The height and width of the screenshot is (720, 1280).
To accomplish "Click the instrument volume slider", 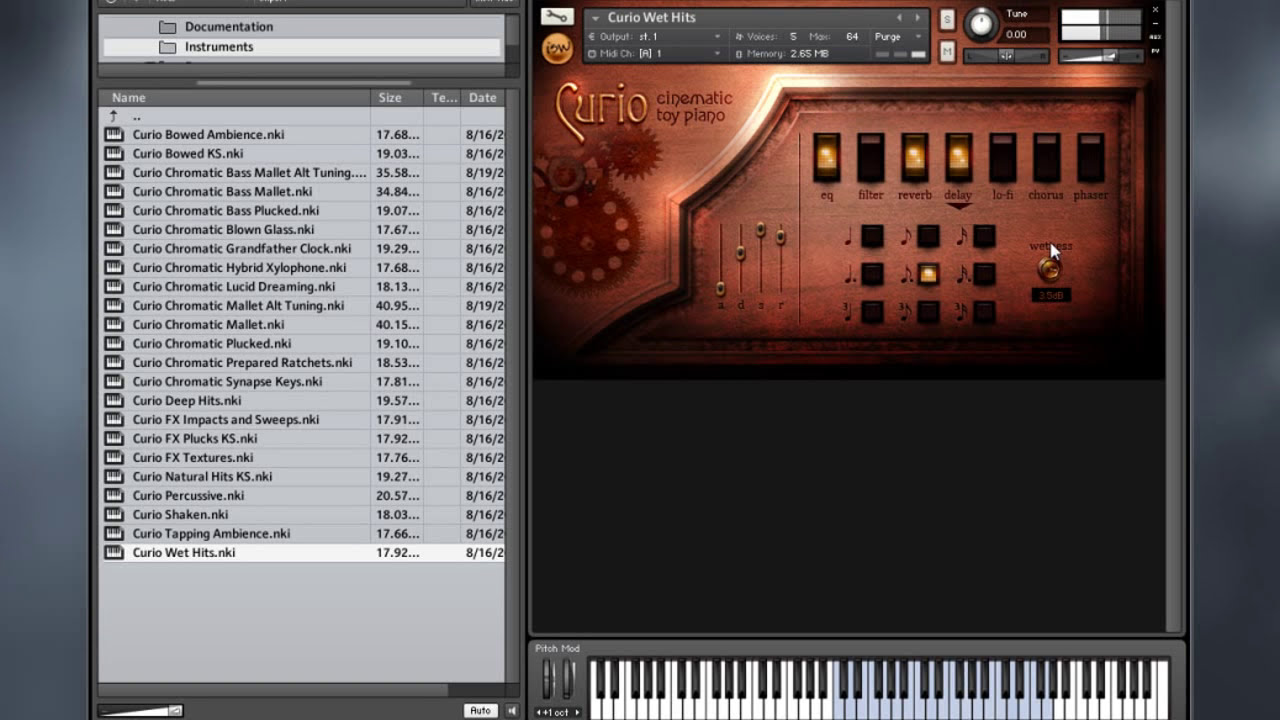I will coord(1102,56).
